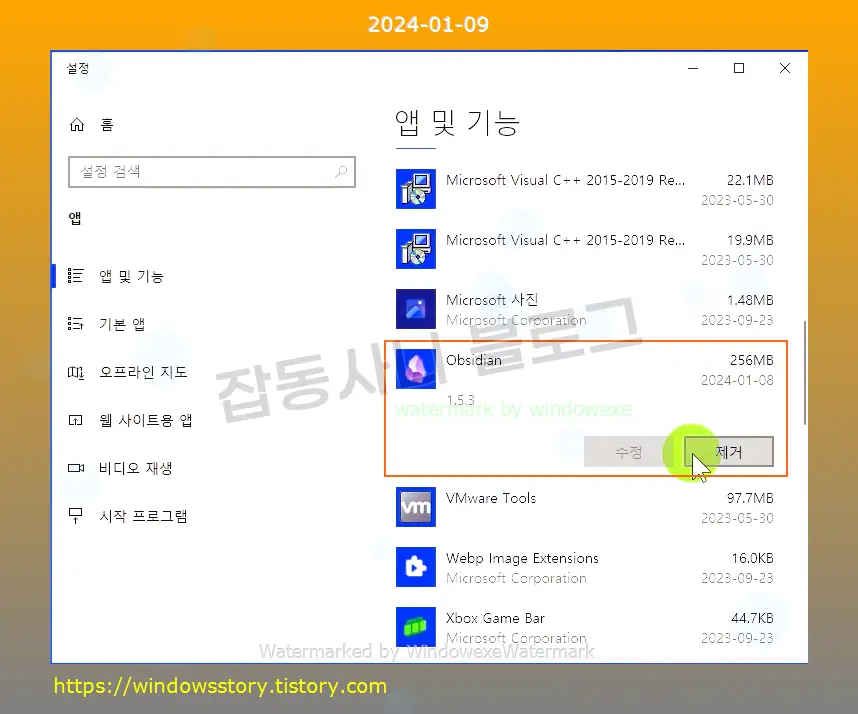Viewport: 858px width, 714px height.
Task: Click the 오프라인 지도 map icon
Action: pos(76,373)
